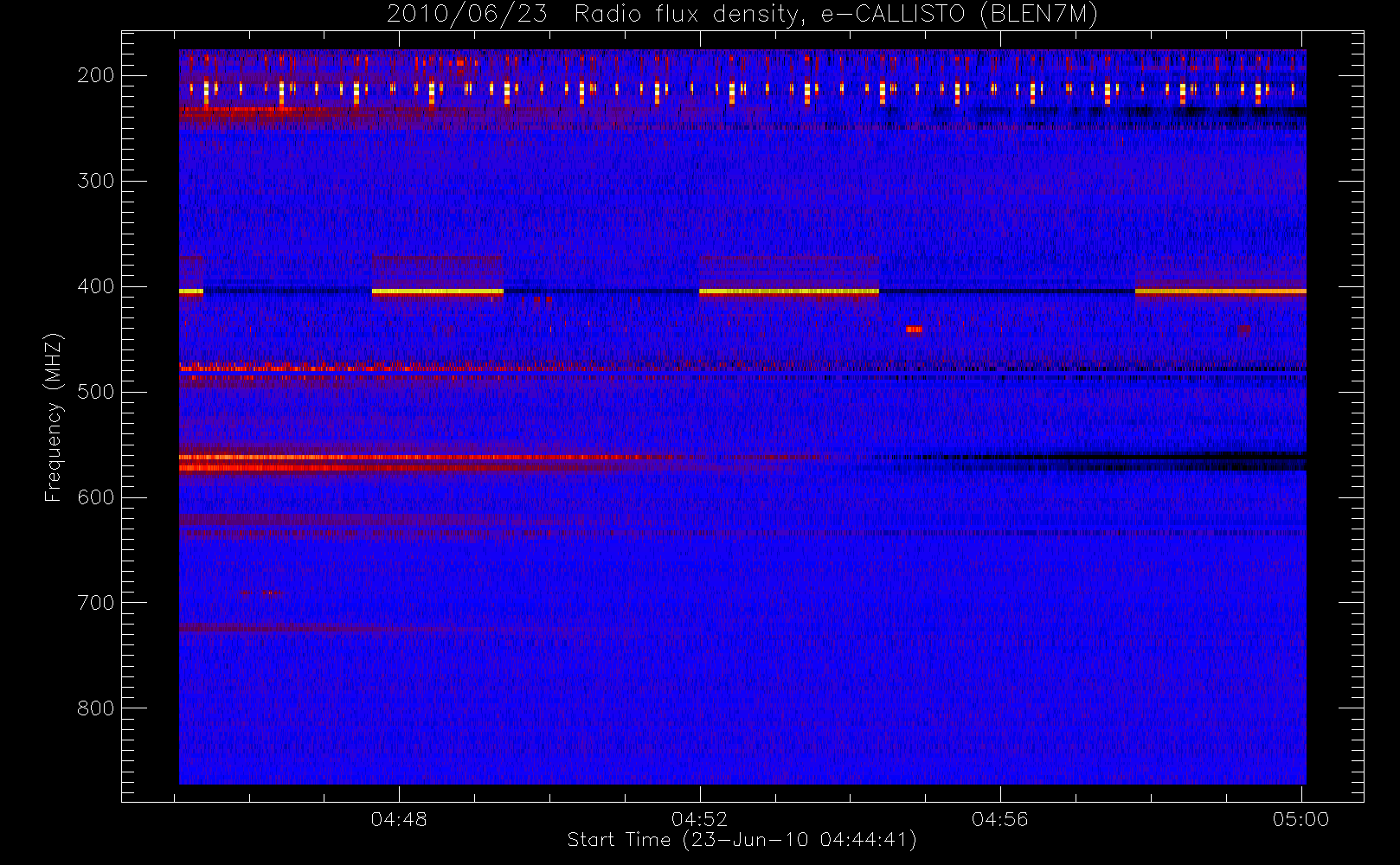
Task: Select the 300 frequency tick label
Action: (x=96, y=181)
